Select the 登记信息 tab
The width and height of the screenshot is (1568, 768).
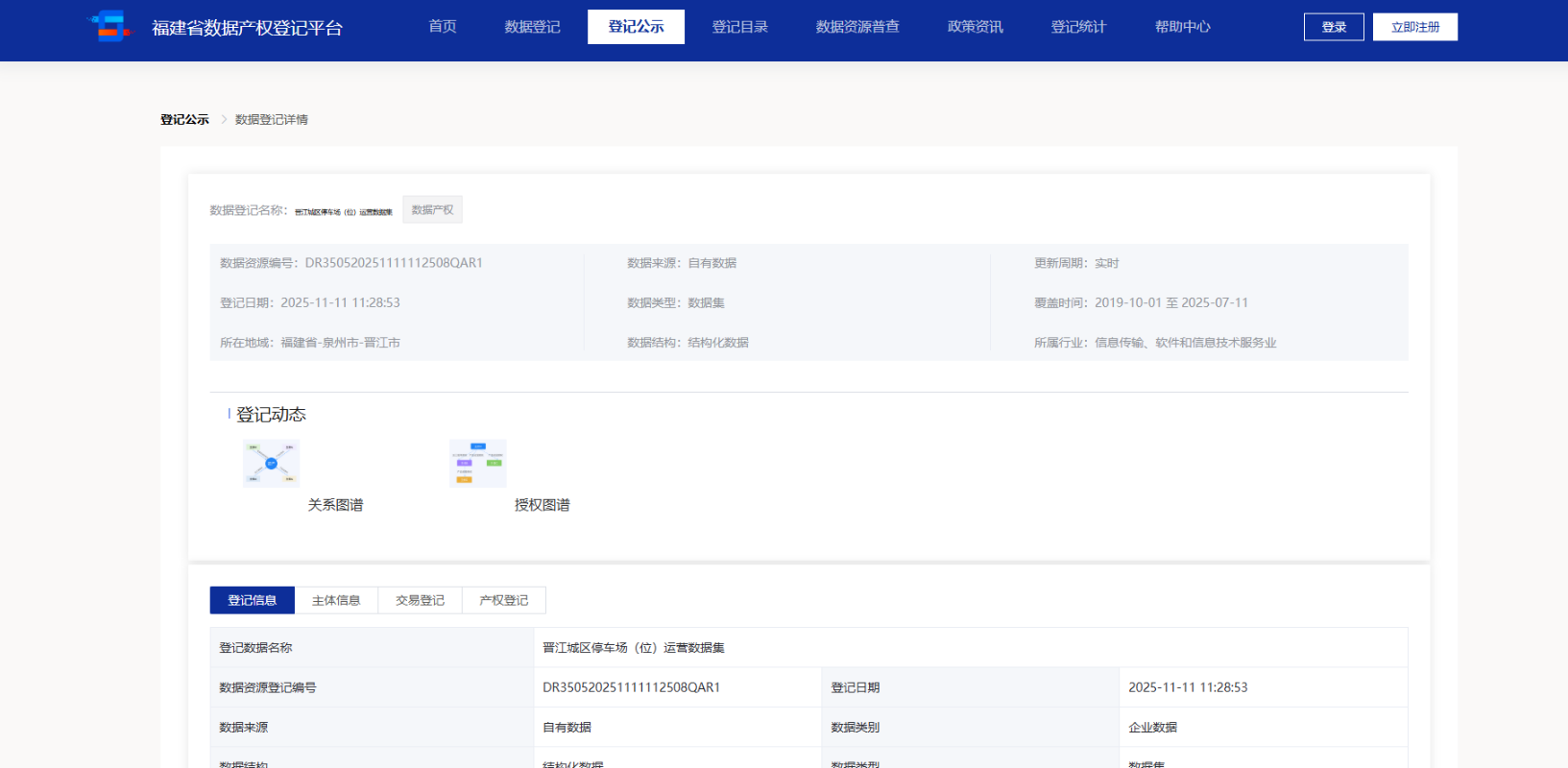[253, 600]
